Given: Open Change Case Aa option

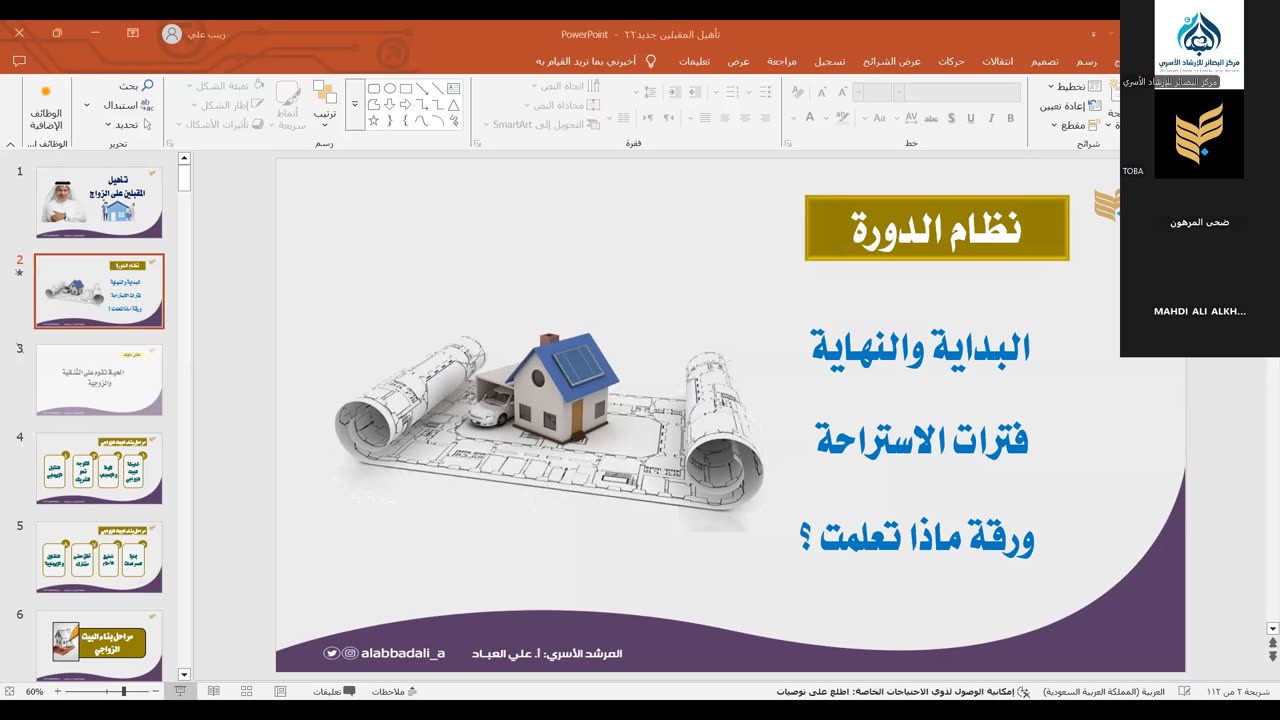Looking at the screenshot, I should [880, 118].
